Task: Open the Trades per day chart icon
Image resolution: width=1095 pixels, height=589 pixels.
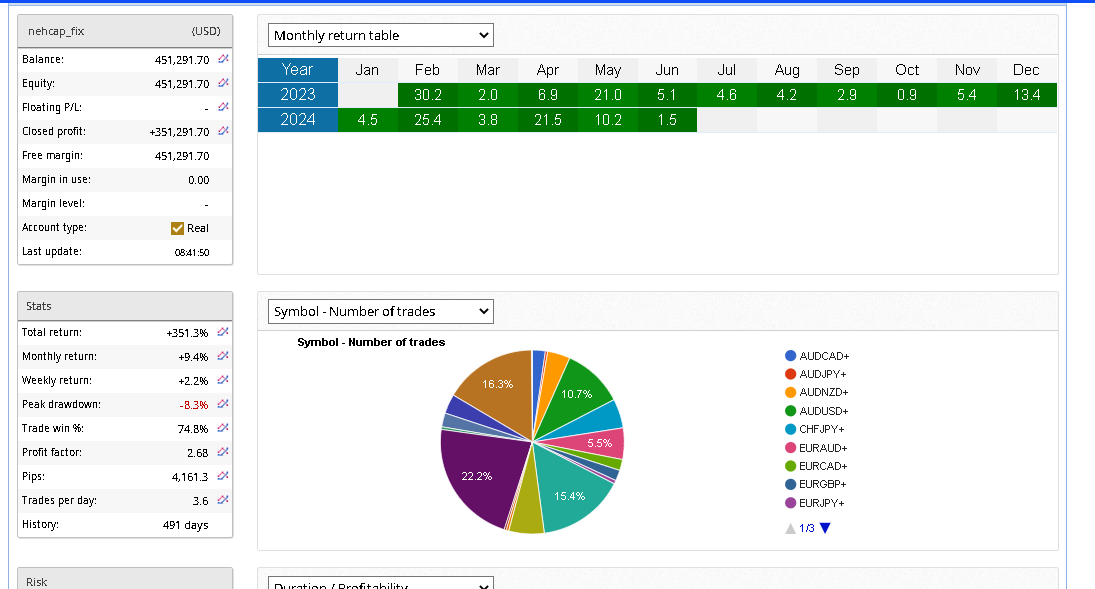Action: pyautogui.click(x=222, y=500)
